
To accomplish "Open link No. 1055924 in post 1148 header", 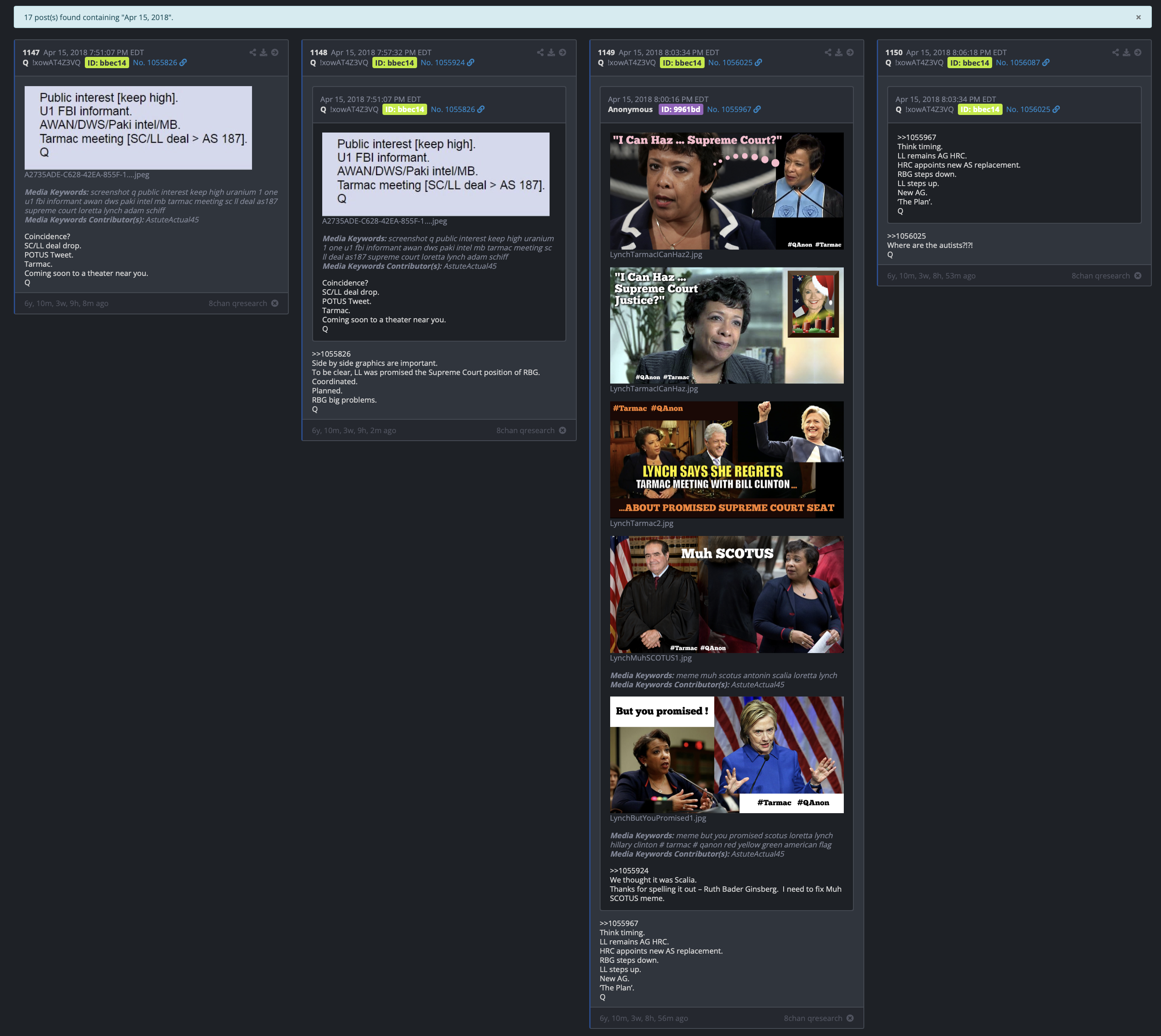I will [443, 63].
